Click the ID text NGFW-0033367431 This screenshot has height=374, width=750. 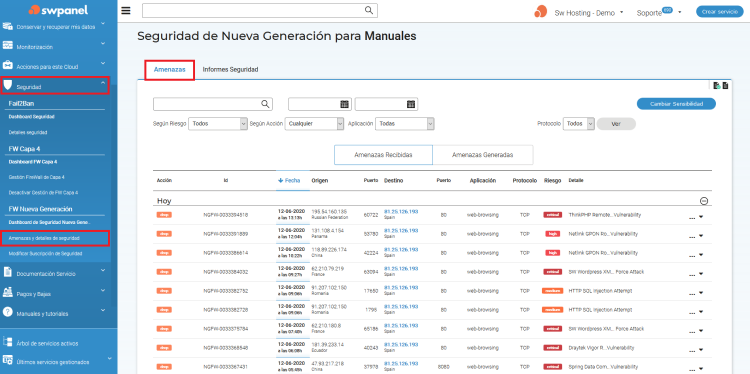(x=226, y=367)
